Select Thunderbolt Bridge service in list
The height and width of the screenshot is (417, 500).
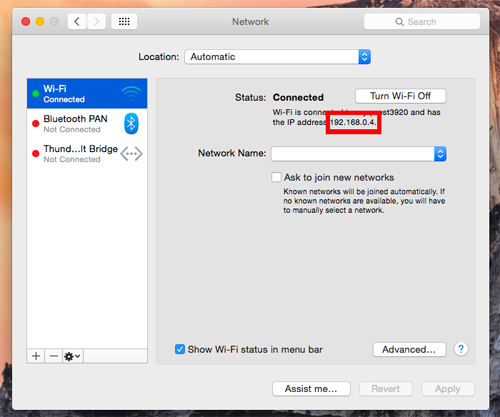(x=87, y=154)
